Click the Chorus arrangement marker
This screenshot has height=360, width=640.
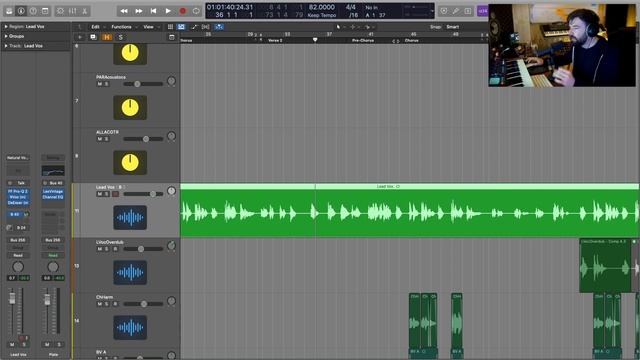[411, 40]
